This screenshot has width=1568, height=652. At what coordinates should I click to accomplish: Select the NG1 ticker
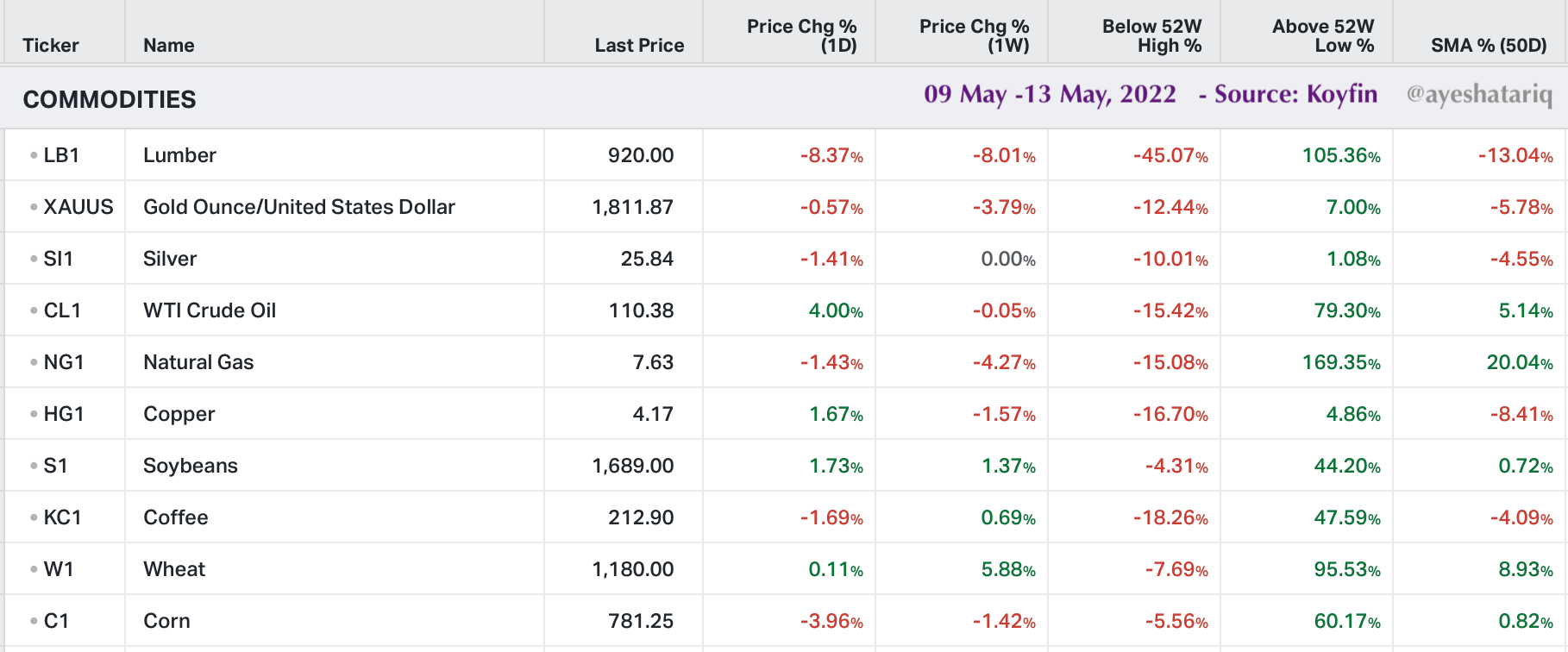pos(64,362)
